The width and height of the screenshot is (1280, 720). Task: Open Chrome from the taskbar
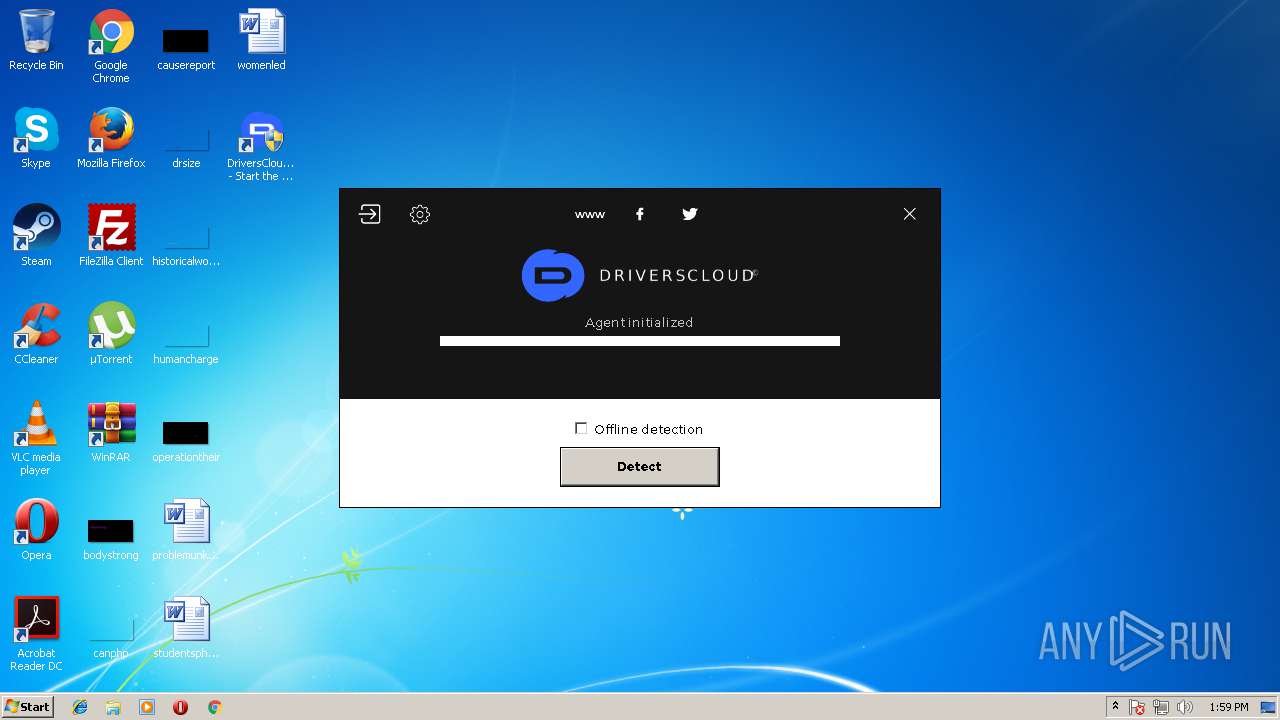tap(214, 707)
